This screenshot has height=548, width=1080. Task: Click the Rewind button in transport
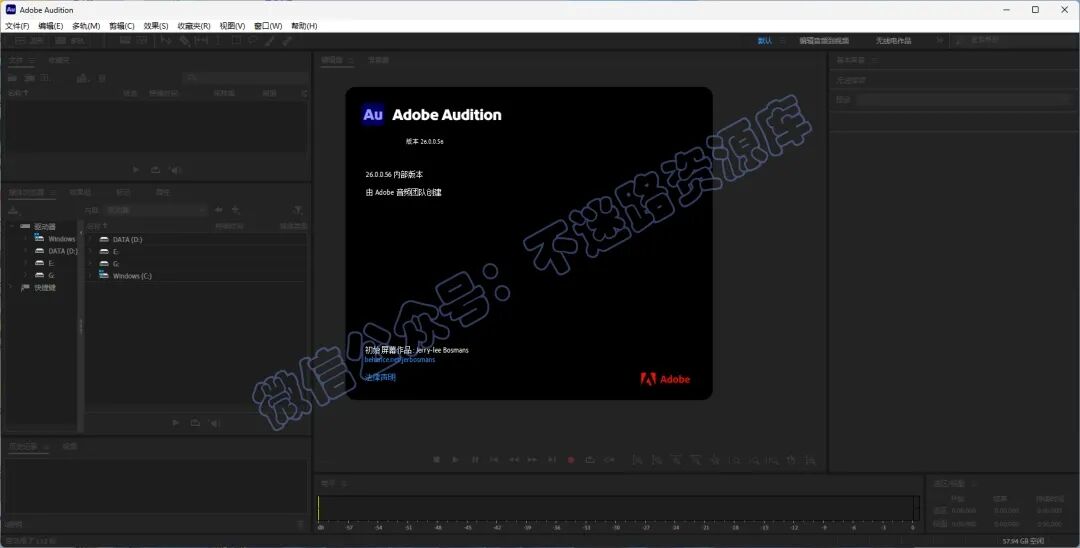coord(514,459)
